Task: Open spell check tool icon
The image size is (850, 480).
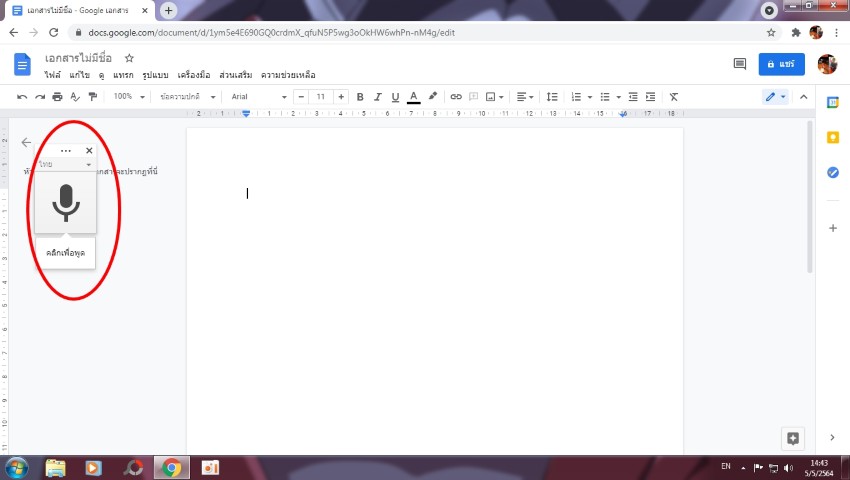Action: click(75, 97)
